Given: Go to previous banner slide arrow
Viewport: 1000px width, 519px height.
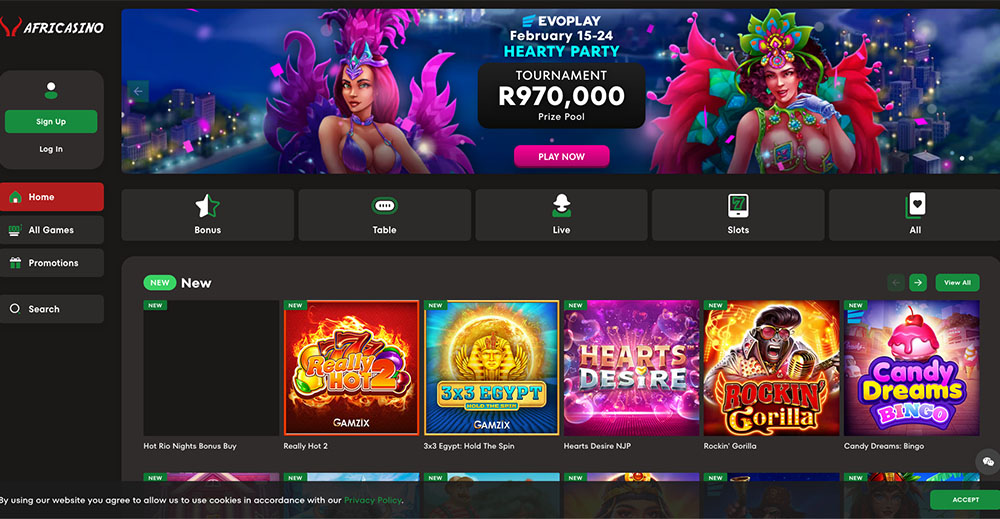Looking at the screenshot, I should 138,91.
